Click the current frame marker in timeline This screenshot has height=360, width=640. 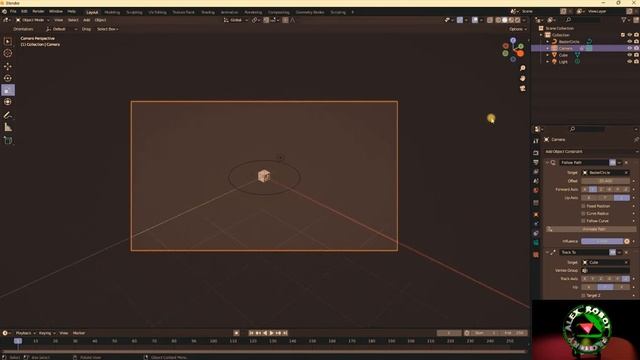(x=18, y=341)
